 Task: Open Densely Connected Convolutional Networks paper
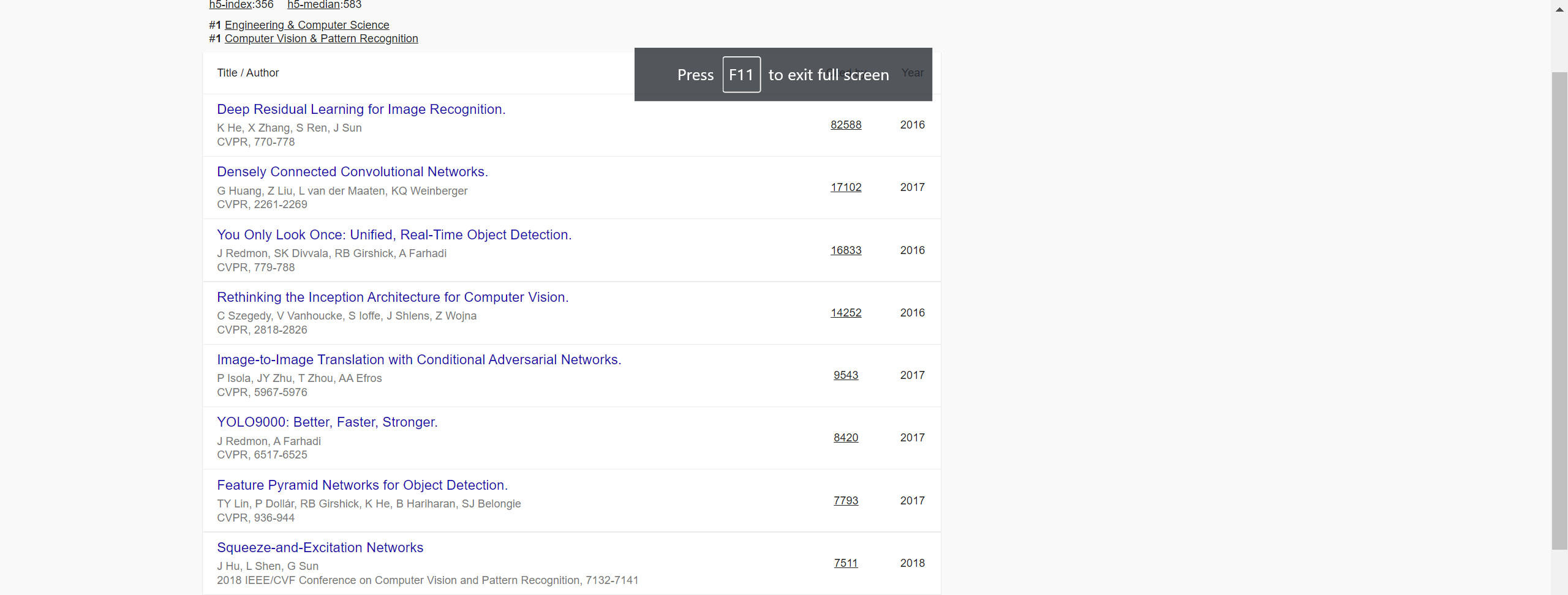(352, 172)
